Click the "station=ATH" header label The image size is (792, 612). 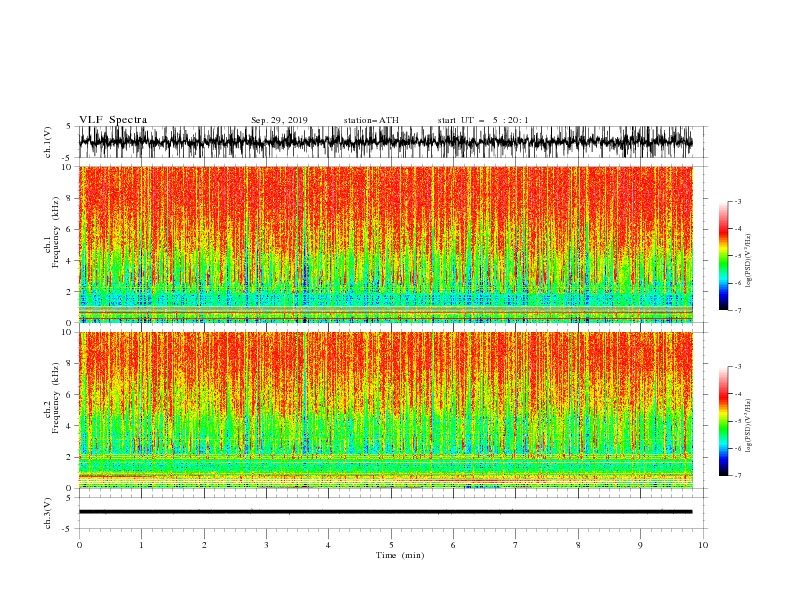coord(371,120)
